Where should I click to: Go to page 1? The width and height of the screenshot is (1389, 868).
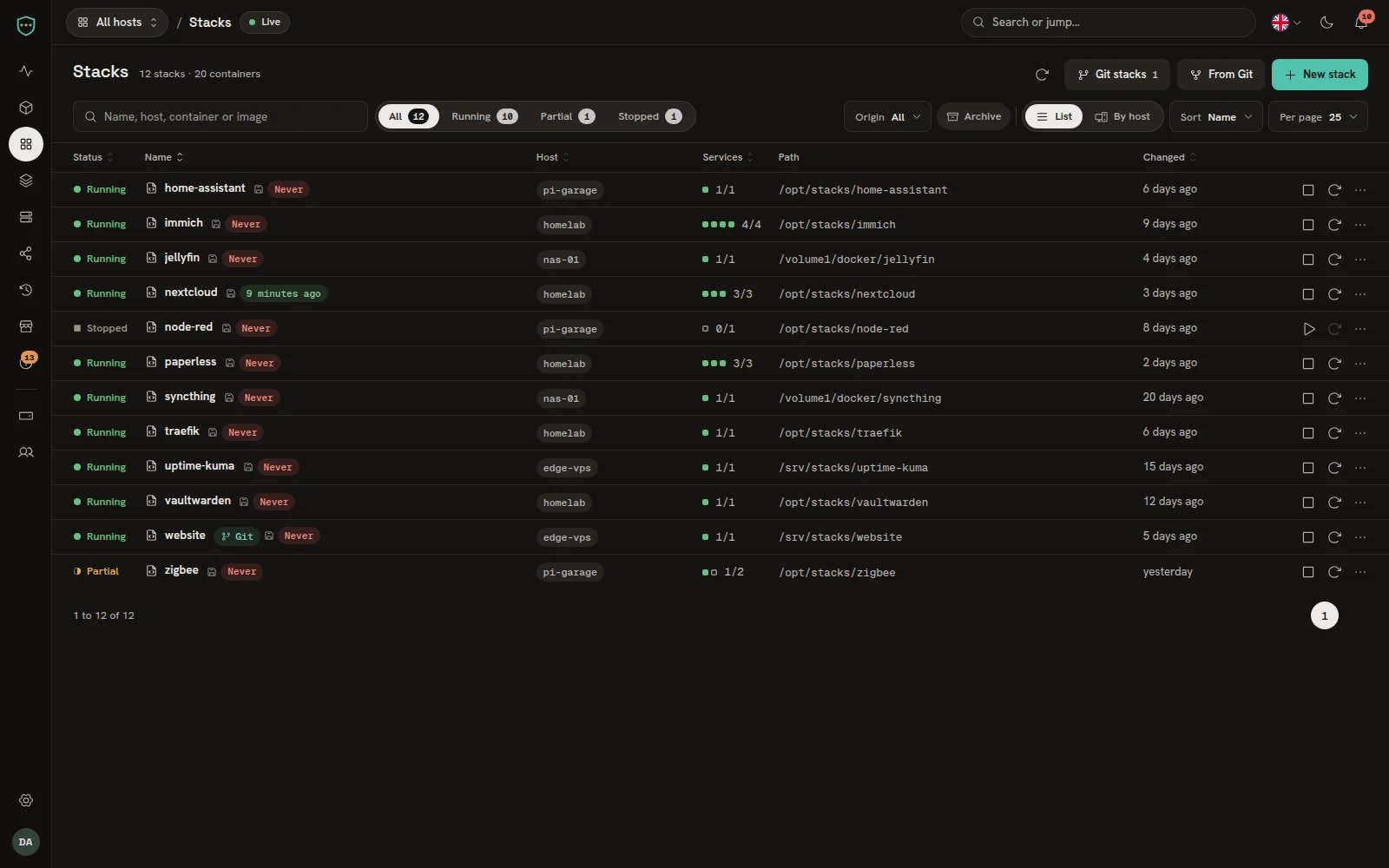(x=1325, y=615)
